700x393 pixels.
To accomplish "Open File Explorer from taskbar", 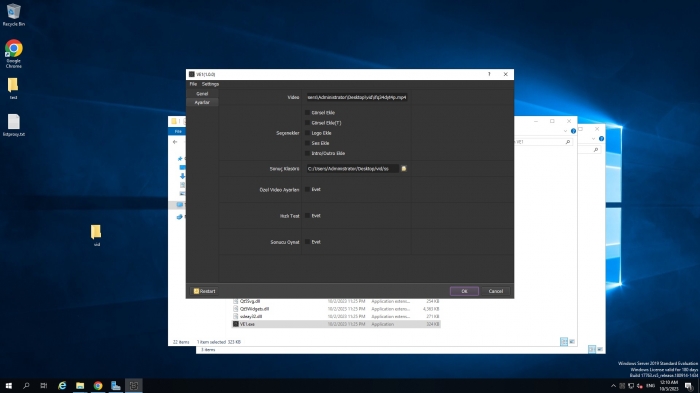I will (x=80, y=385).
